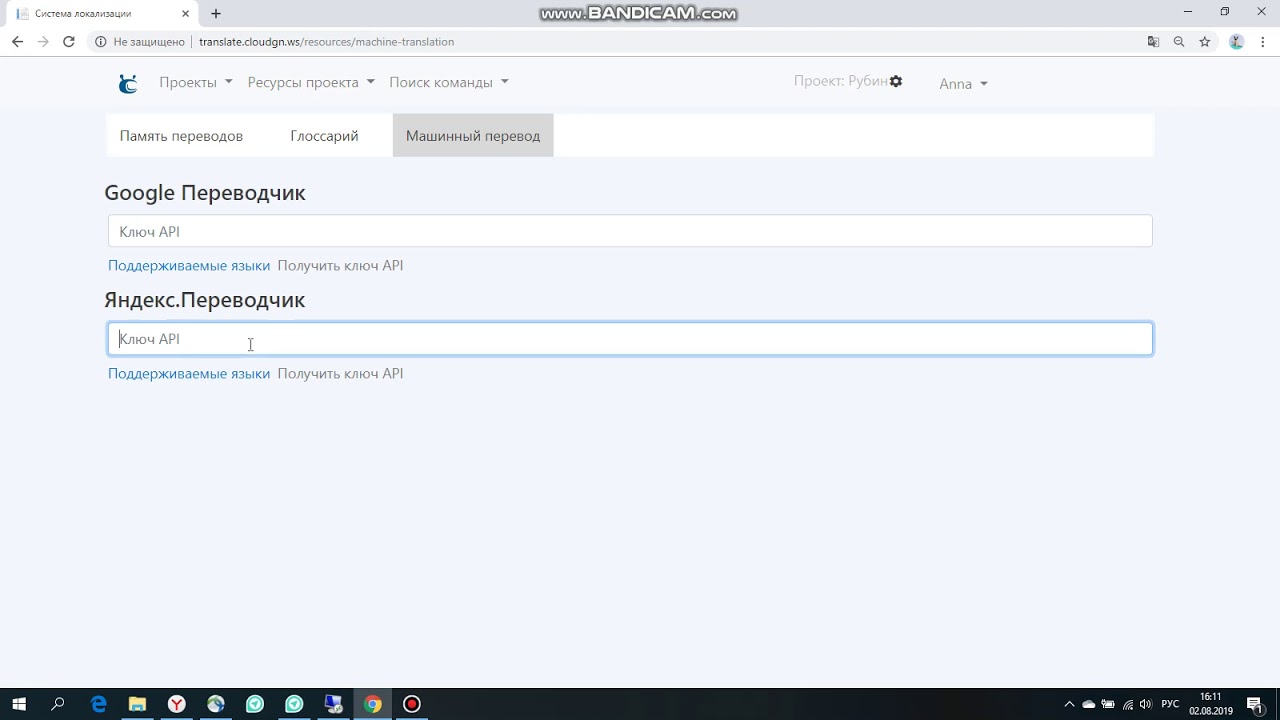This screenshot has height=720, width=1280.
Task: Bookmark this page with star icon
Action: [x=1205, y=42]
